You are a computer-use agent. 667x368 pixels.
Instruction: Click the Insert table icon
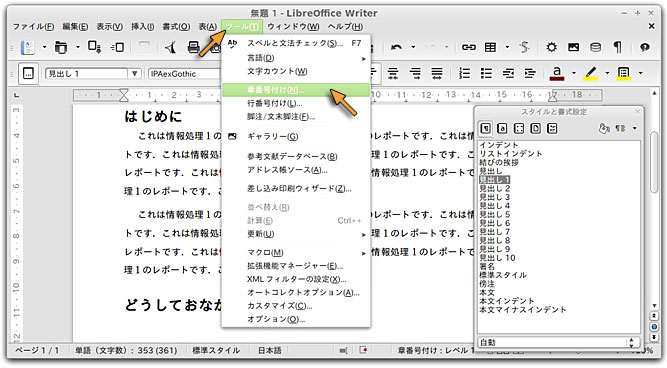pyautogui.click(x=490, y=47)
